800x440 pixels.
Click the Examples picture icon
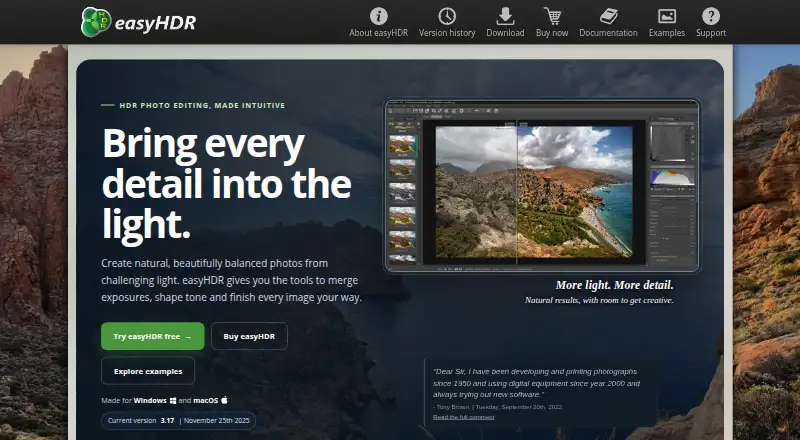667,16
